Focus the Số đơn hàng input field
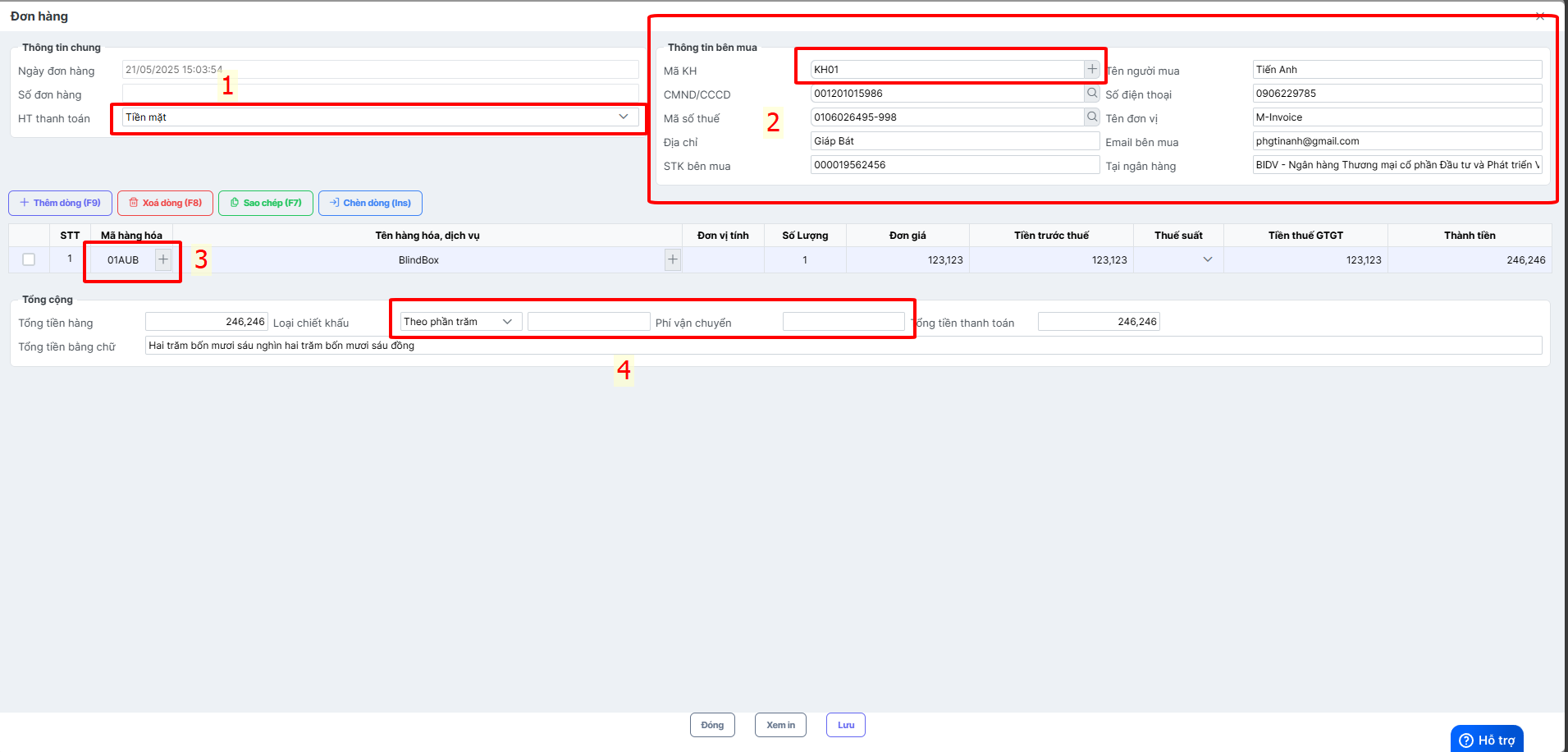 (x=381, y=94)
